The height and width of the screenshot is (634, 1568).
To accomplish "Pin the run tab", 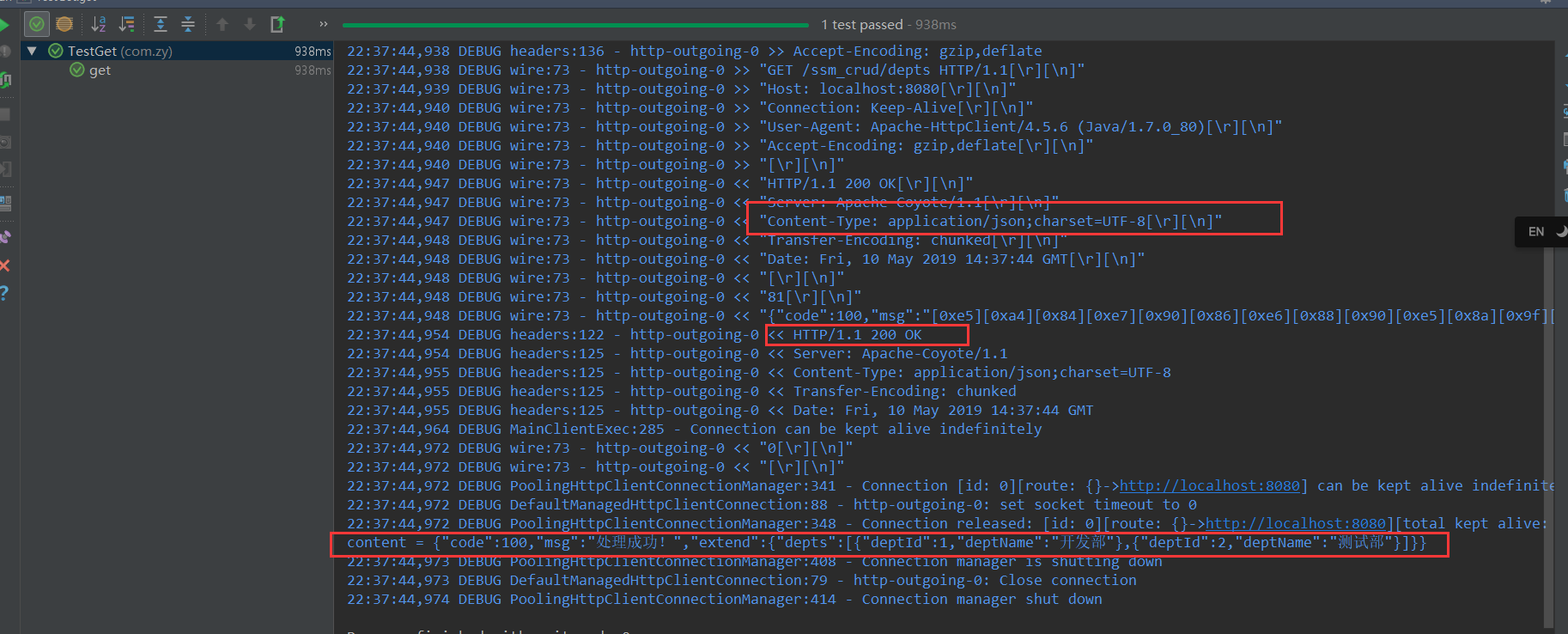I will (x=5, y=236).
